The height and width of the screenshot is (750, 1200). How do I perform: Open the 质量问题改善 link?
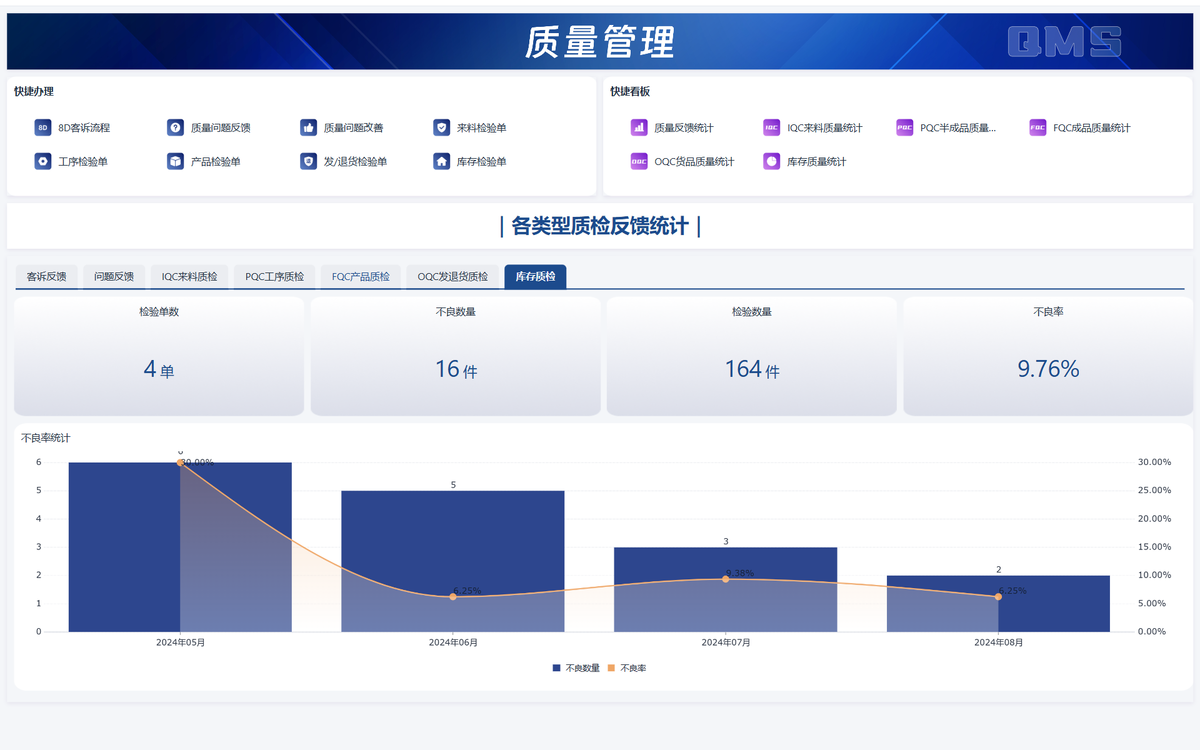[x=354, y=128]
